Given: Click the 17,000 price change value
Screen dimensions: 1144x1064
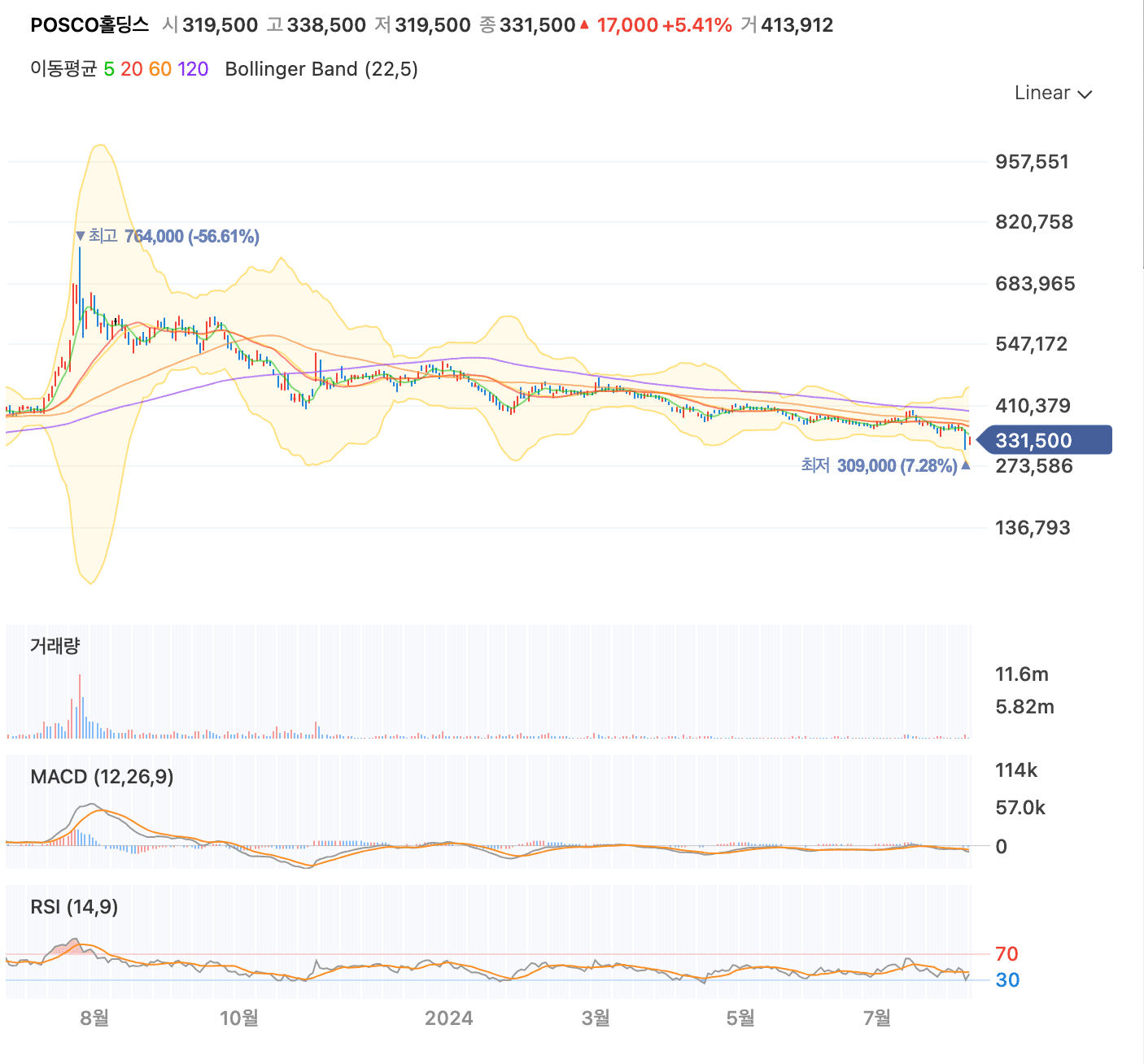Looking at the screenshot, I should coord(627,25).
